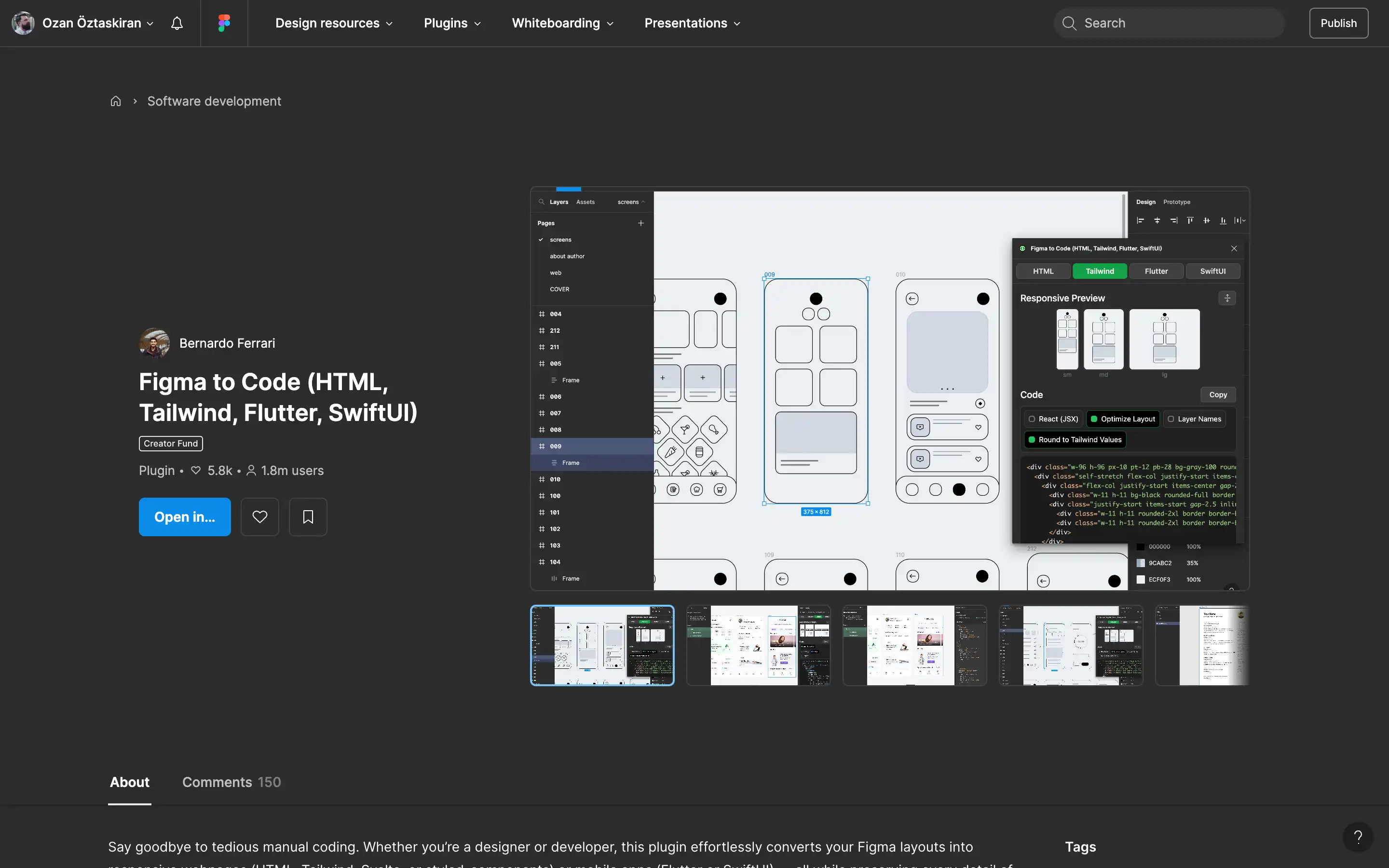This screenshot has width=1389, height=868.
Task: Click the align right icon in Design panel
Action: [x=1174, y=220]
